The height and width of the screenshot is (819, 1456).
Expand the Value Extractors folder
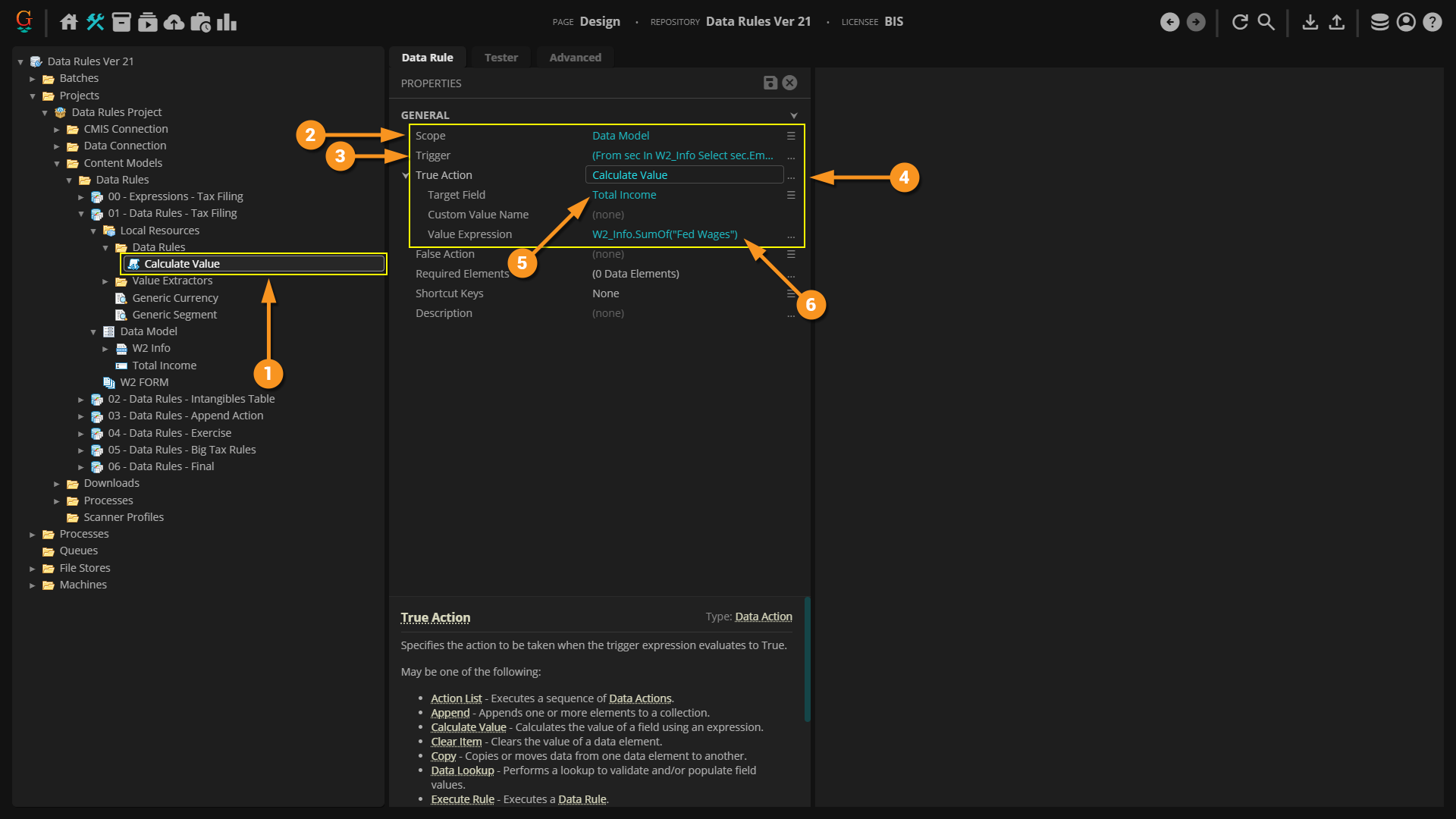105,281
